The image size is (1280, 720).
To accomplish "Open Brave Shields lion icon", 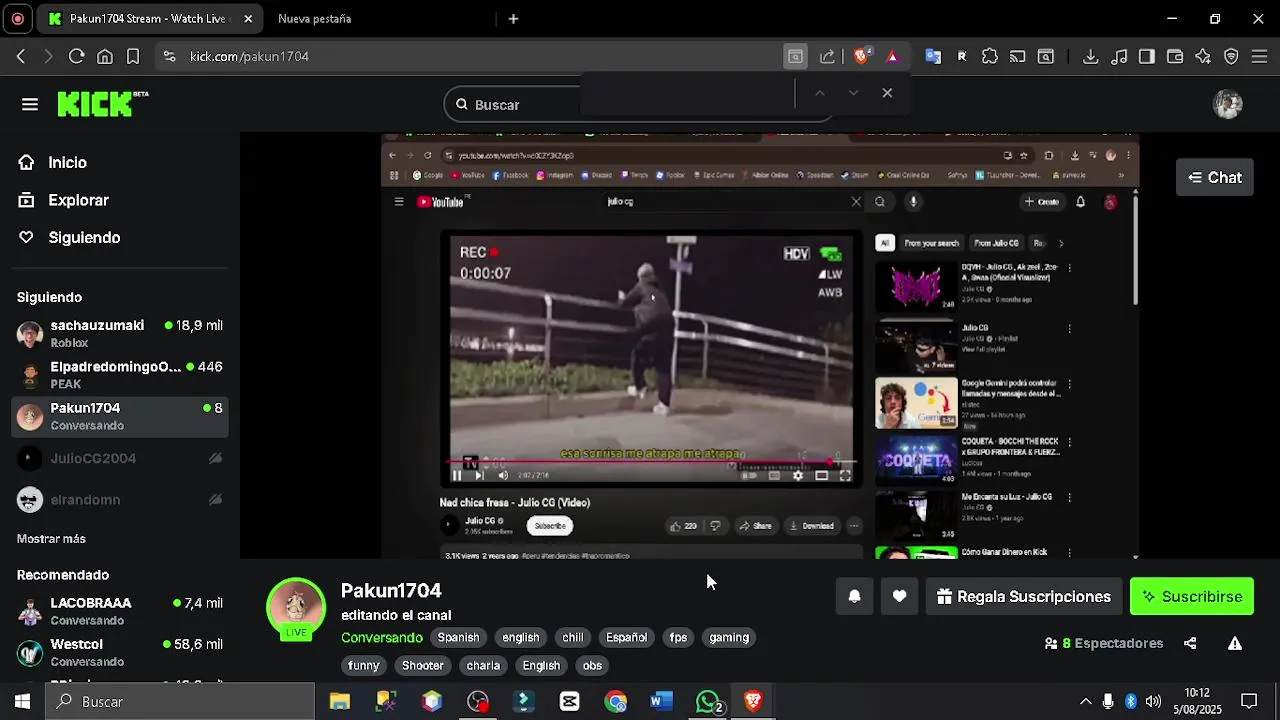I will [861, 57].
